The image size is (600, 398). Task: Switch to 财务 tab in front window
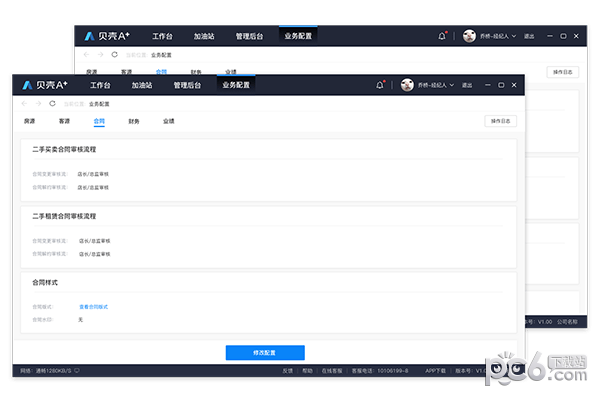point(134,121)
